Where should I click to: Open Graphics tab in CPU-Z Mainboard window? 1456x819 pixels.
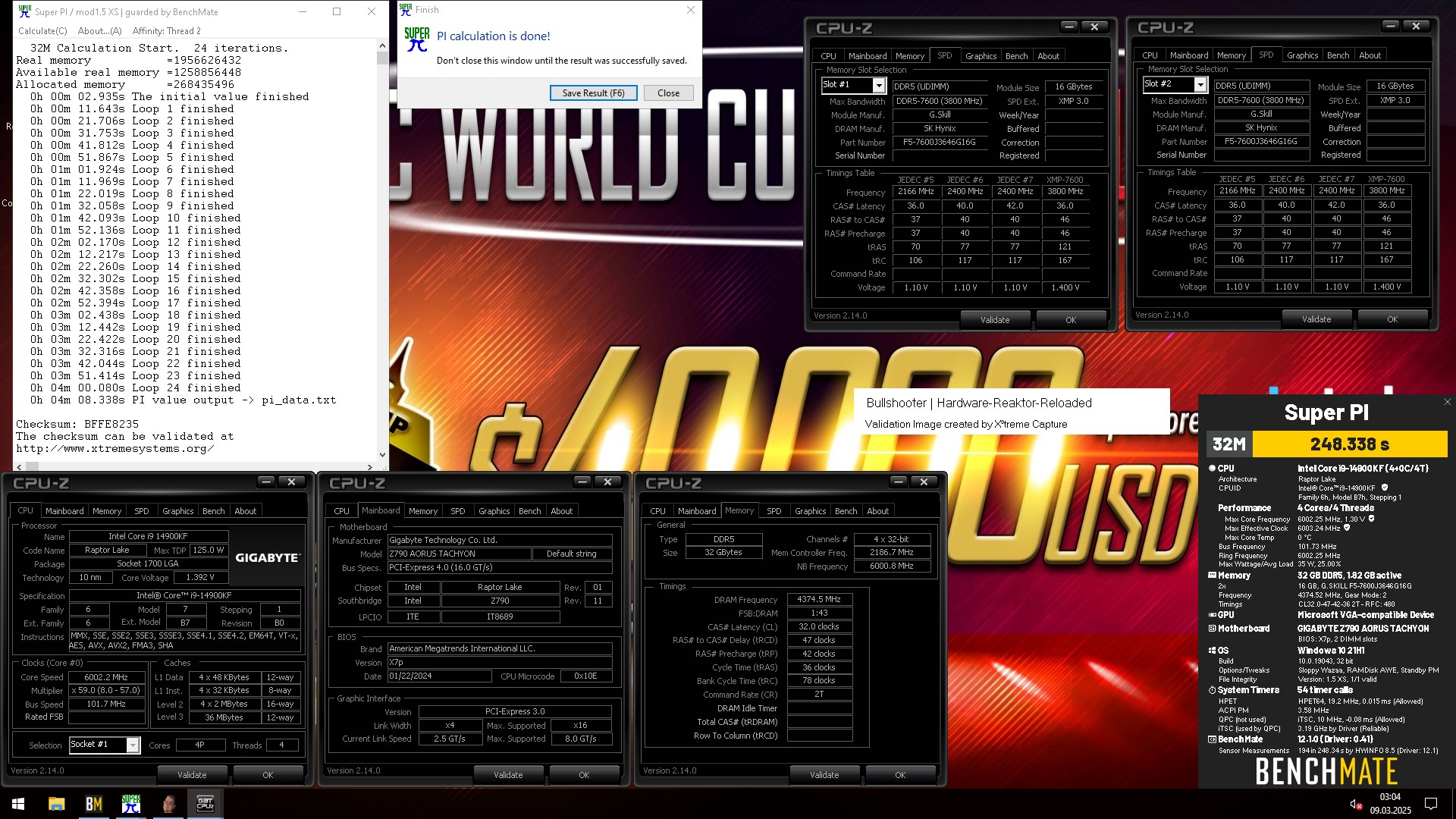tap(494, 511)
